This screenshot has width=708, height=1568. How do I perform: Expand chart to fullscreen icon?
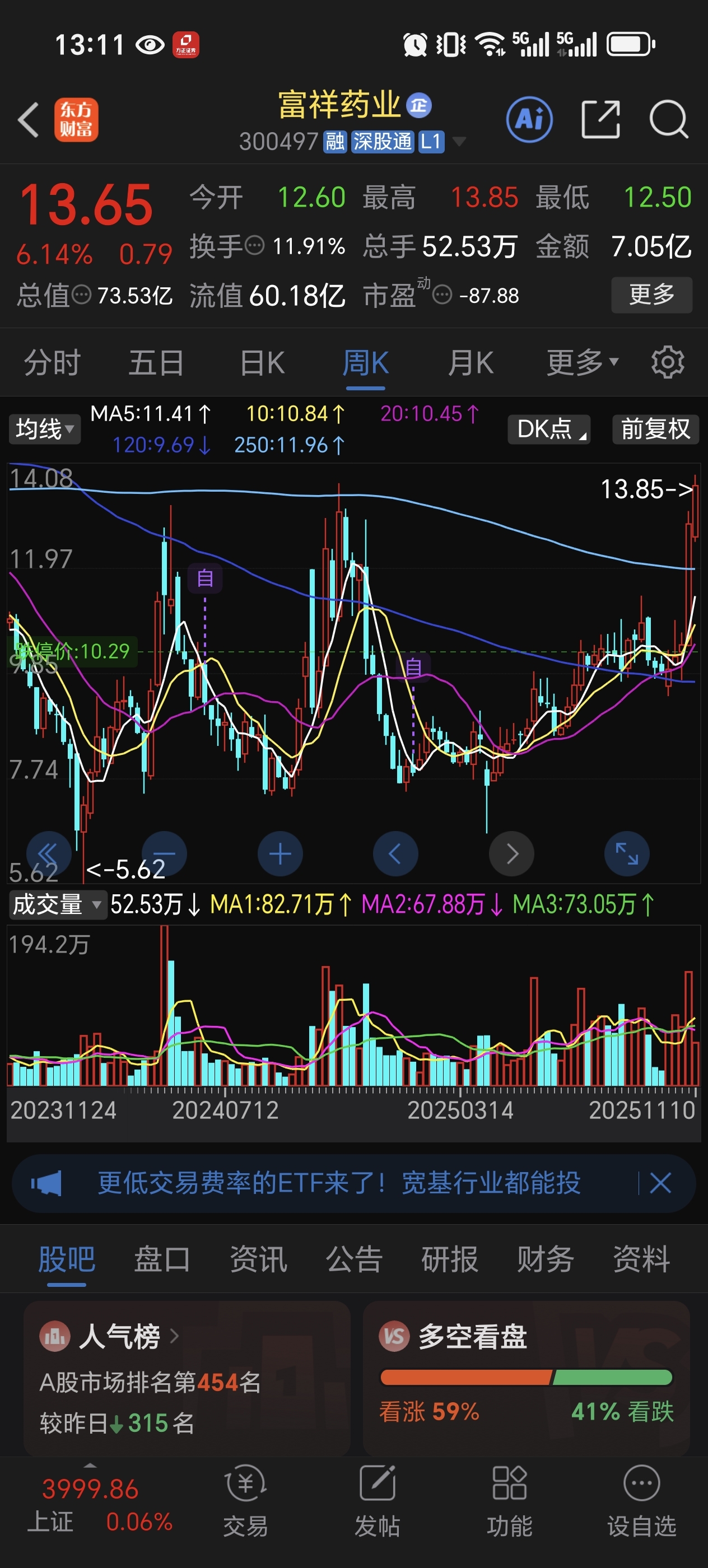click(627, 853)
